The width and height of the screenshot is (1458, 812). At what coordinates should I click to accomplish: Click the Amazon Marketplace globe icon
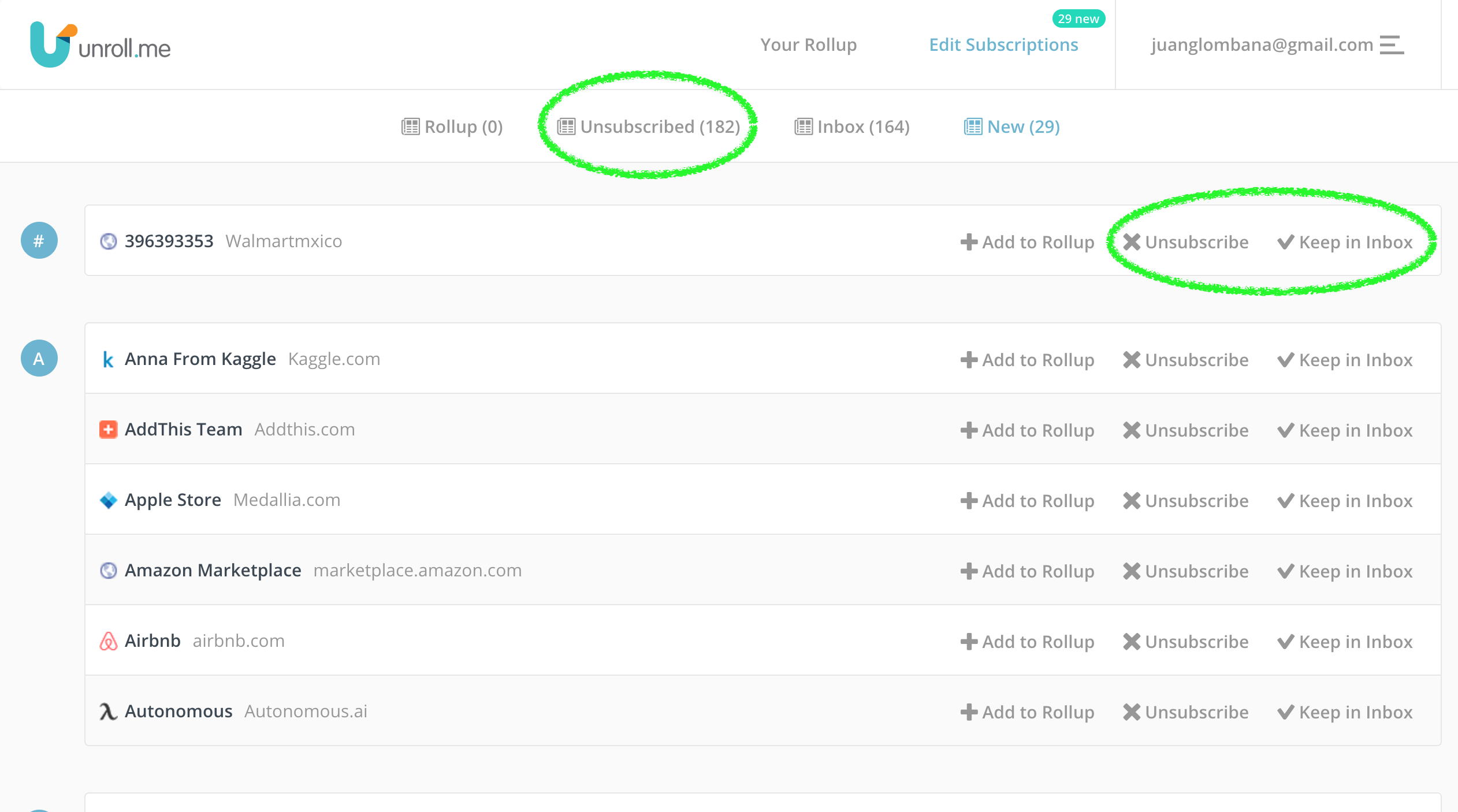tap(108, 571)
